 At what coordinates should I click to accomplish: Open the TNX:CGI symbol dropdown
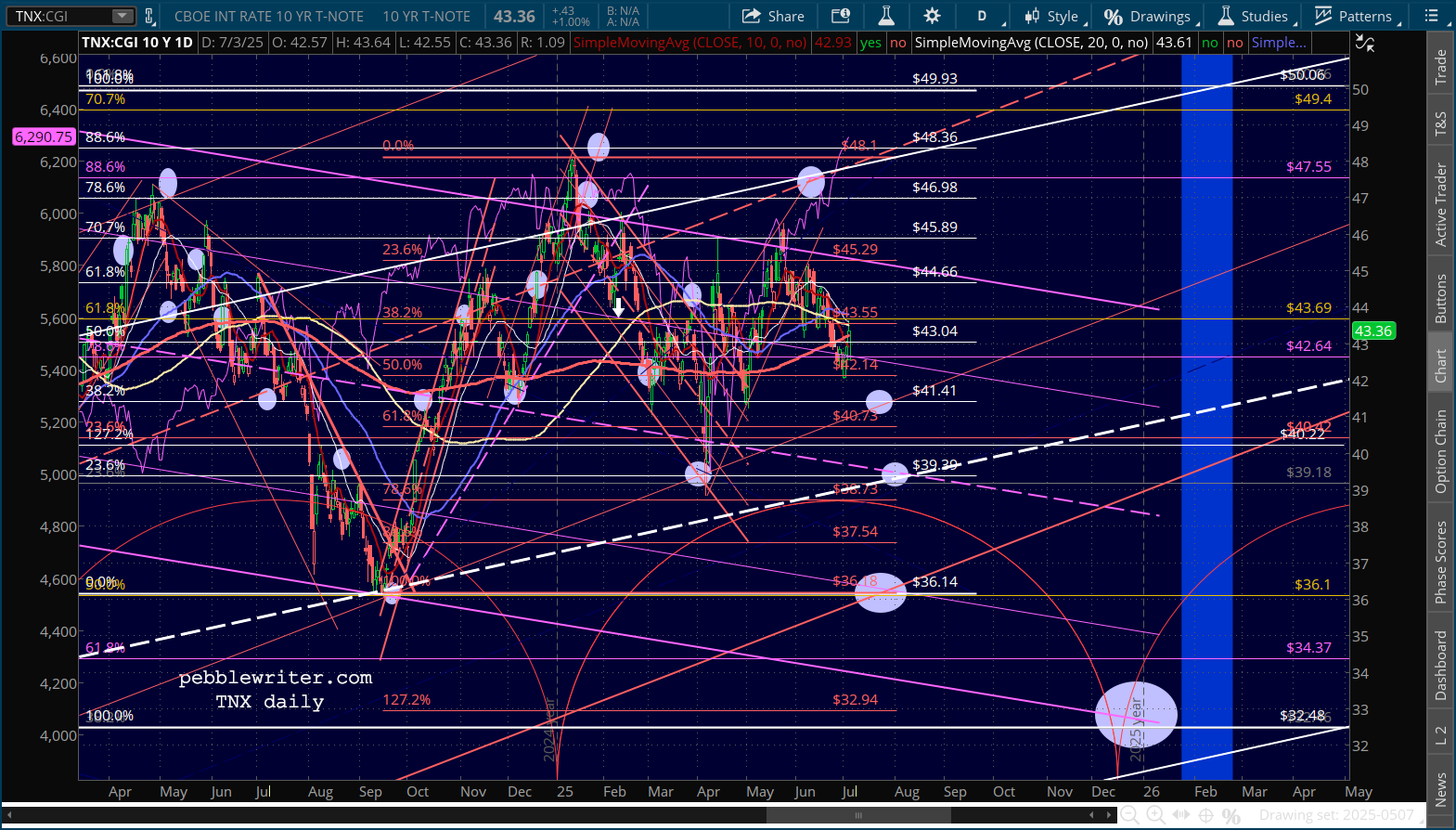(122, 16)
